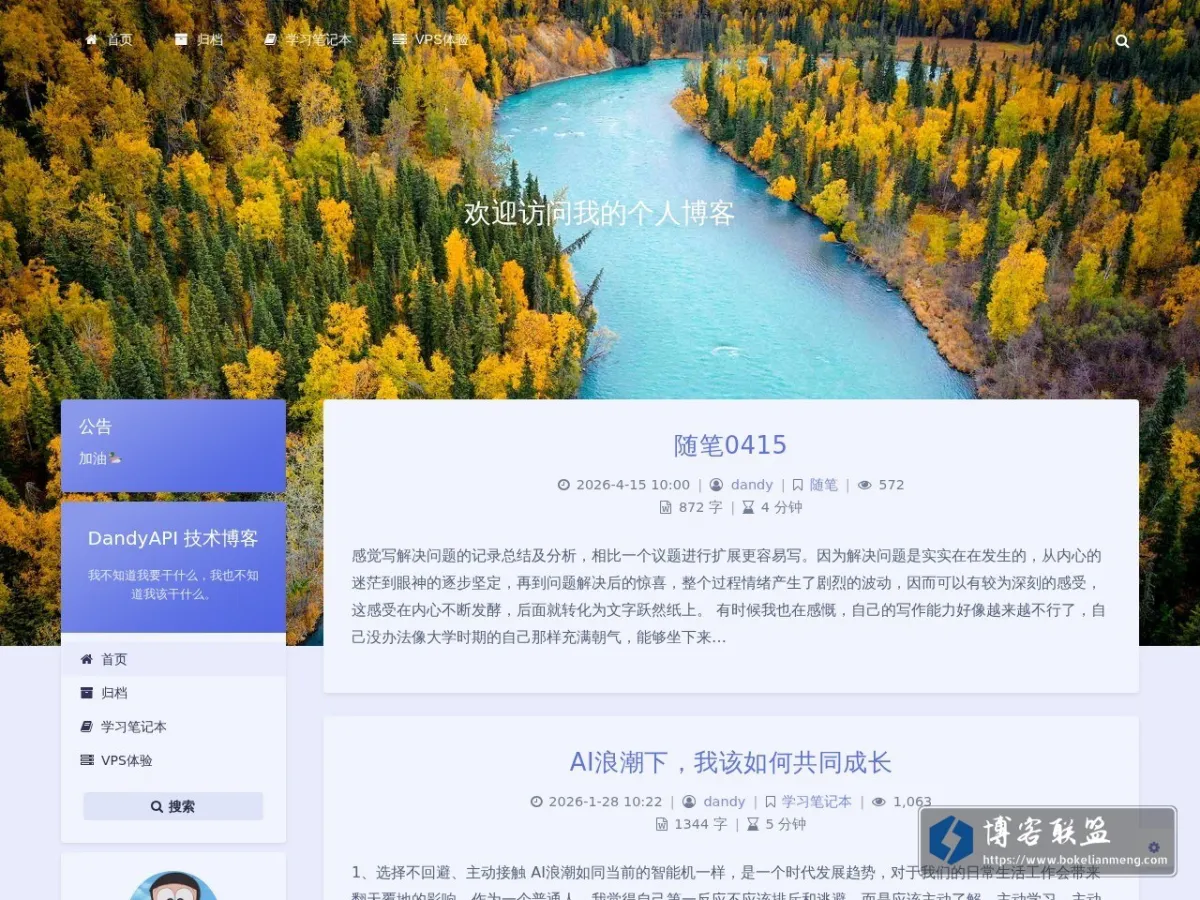Click the user icon before dandy on 随笔0415
The height and width of the screenshot is (900, 1200).
(716, 485)
